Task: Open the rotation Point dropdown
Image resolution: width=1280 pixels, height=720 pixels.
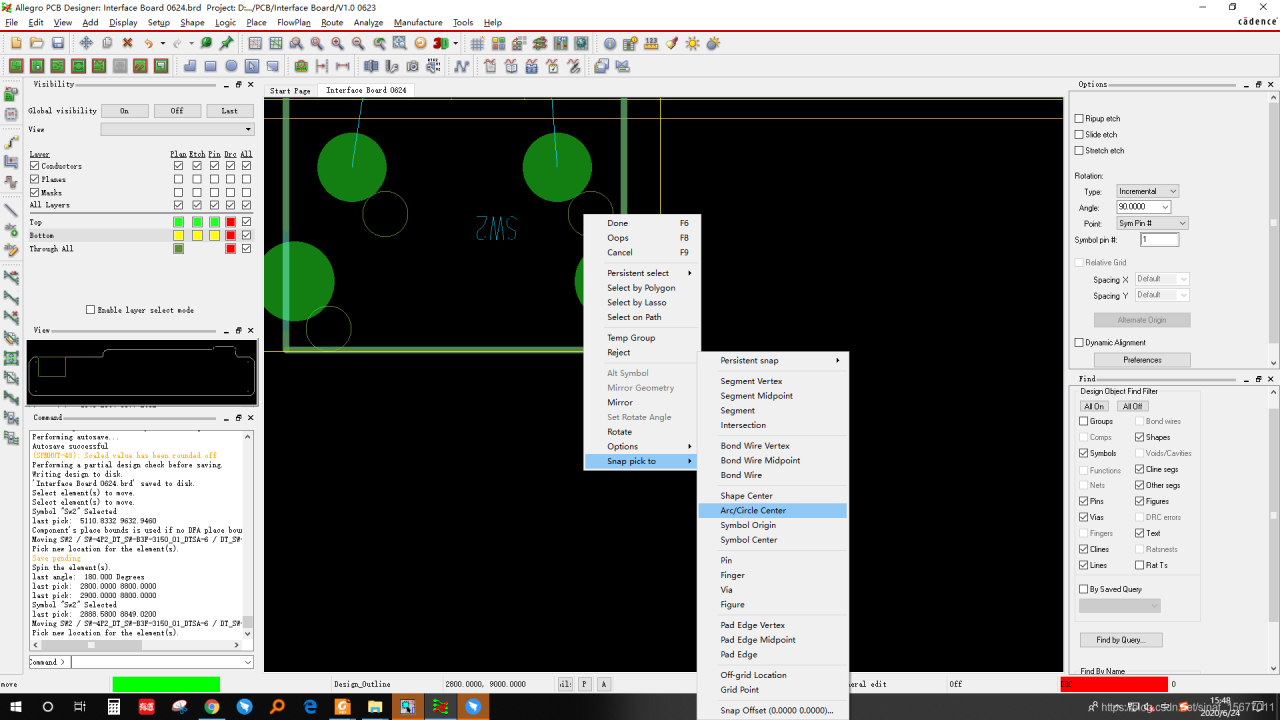Action: click(1151, 223)
